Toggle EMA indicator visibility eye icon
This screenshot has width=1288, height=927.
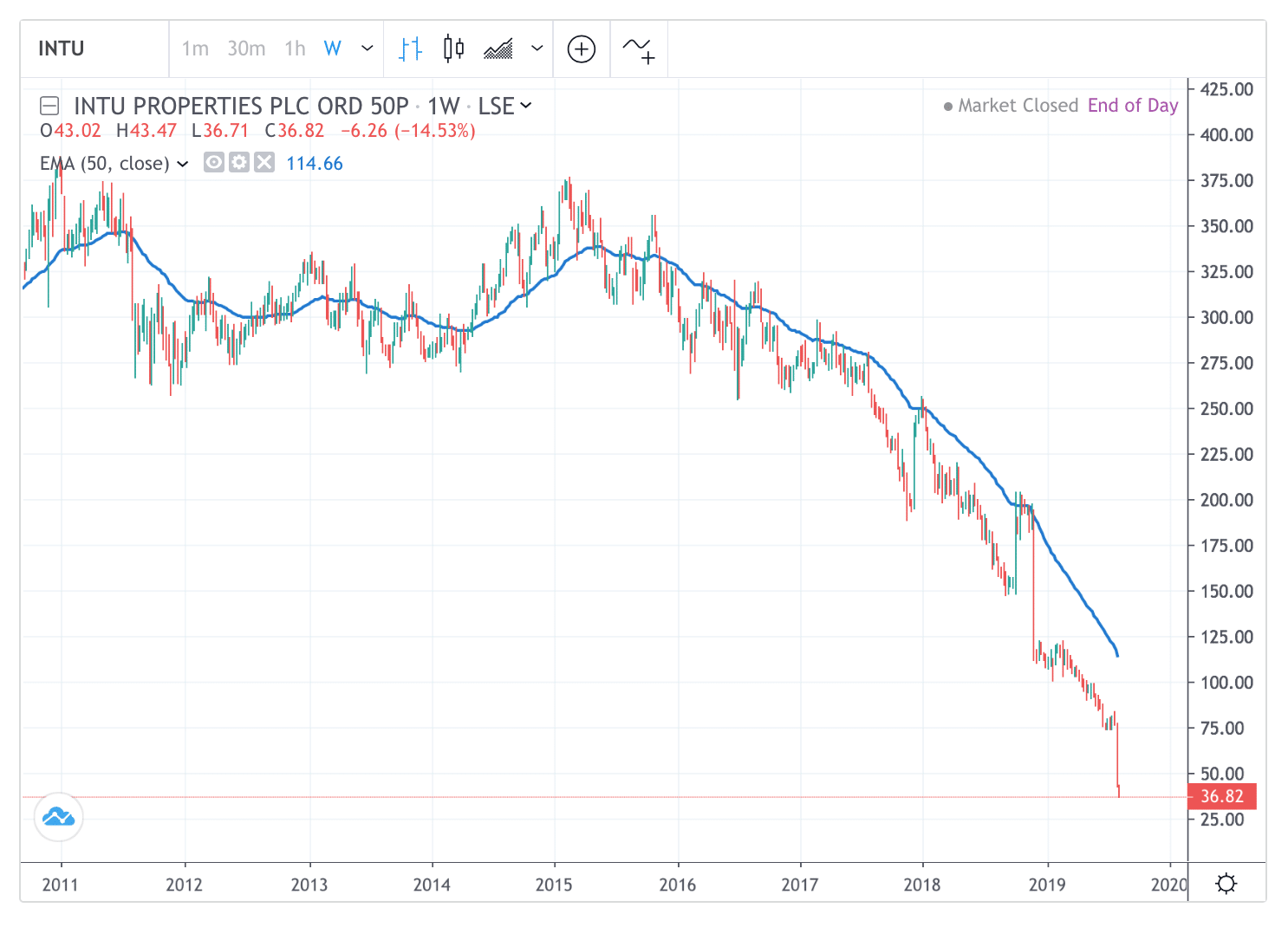pyautogui.click(x=214, y=162)
